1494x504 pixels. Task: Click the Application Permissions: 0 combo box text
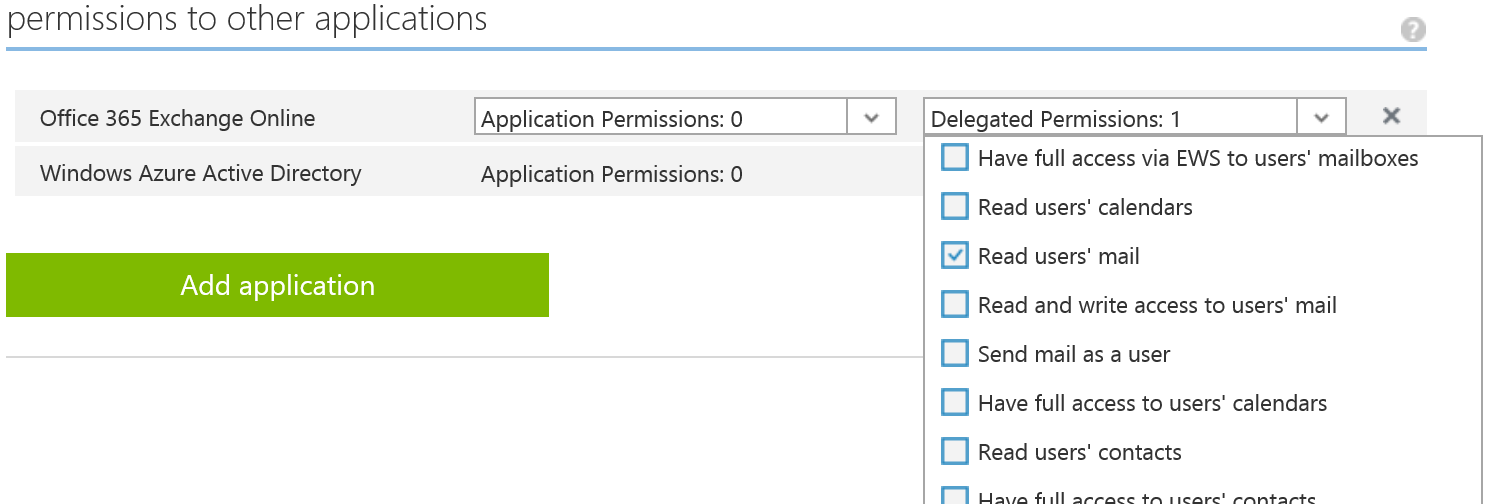612,119
